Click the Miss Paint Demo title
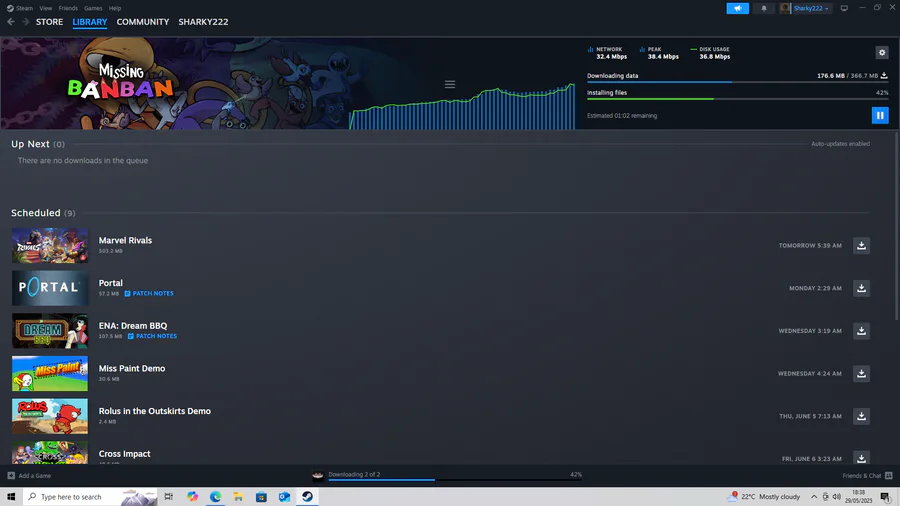This screenshot has height=506, width=900. click(132, 368)
